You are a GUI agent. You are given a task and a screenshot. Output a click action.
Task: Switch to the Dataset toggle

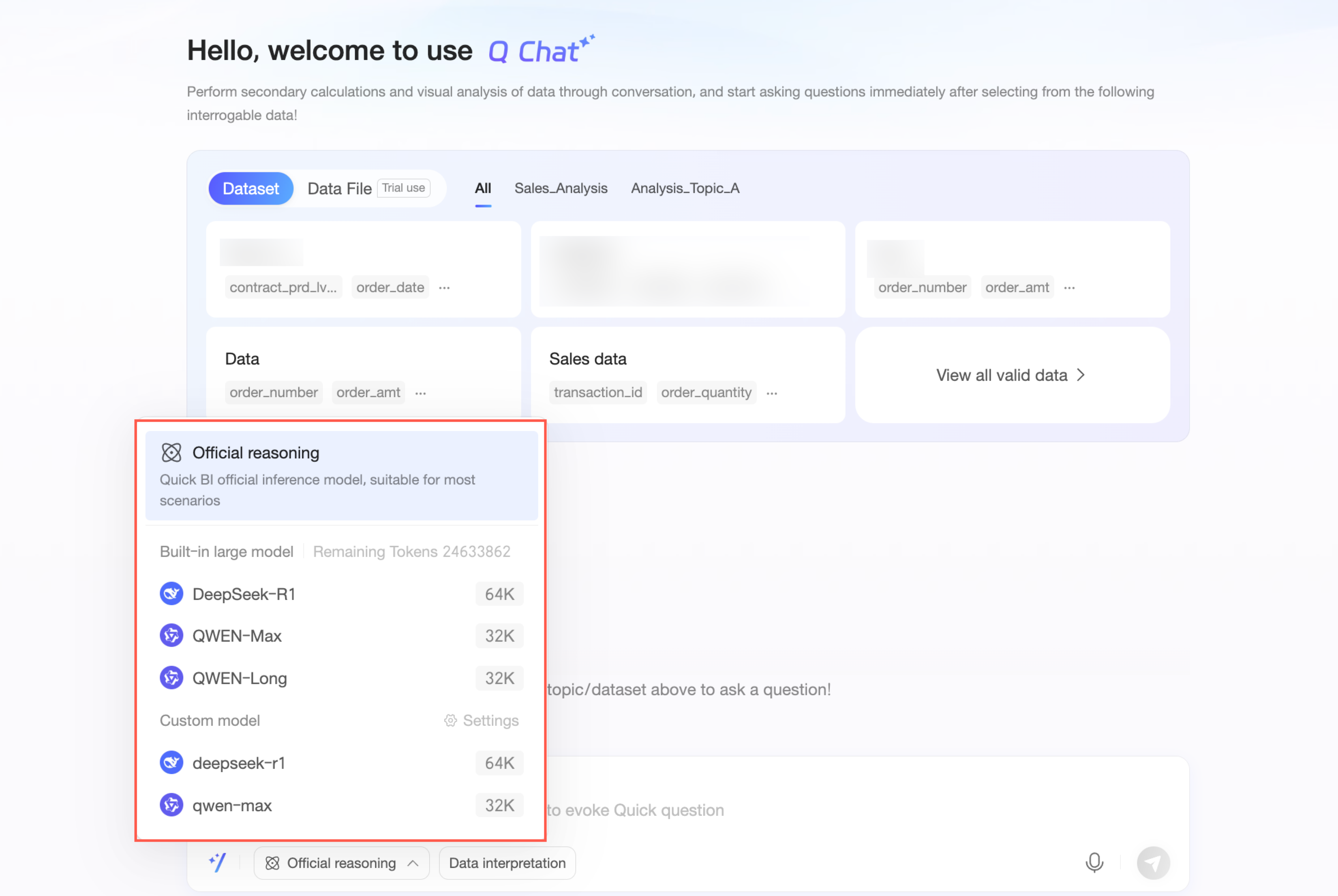(x=251, y=188)
